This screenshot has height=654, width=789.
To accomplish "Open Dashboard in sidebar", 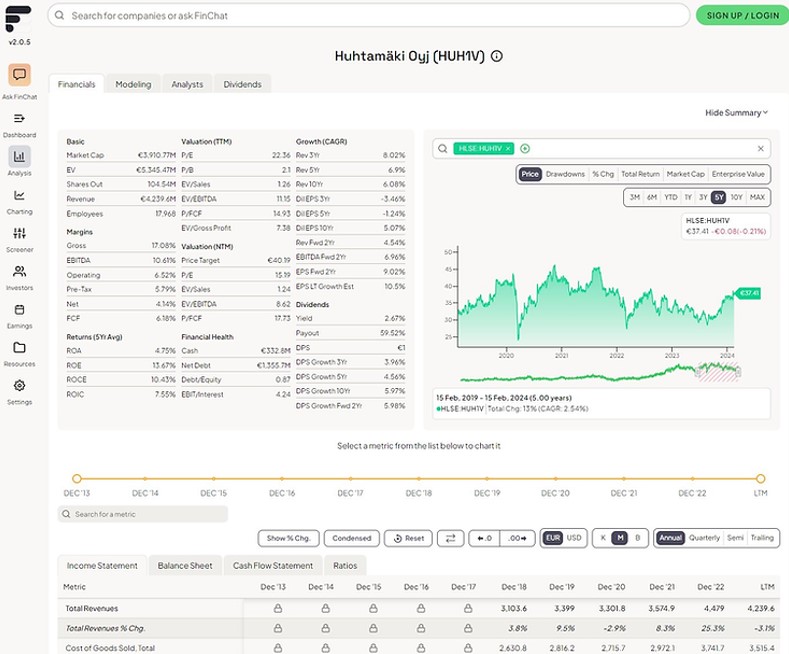I will coord(19,119).
